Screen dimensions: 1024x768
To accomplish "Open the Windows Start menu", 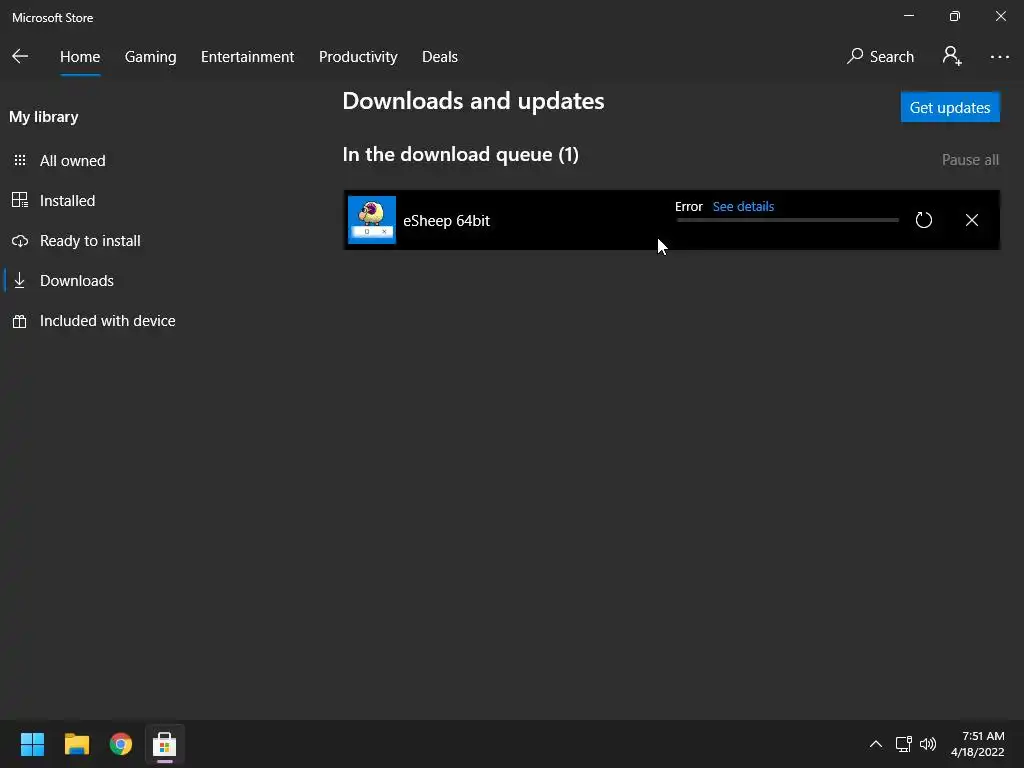I will click(x=32, y=744).
